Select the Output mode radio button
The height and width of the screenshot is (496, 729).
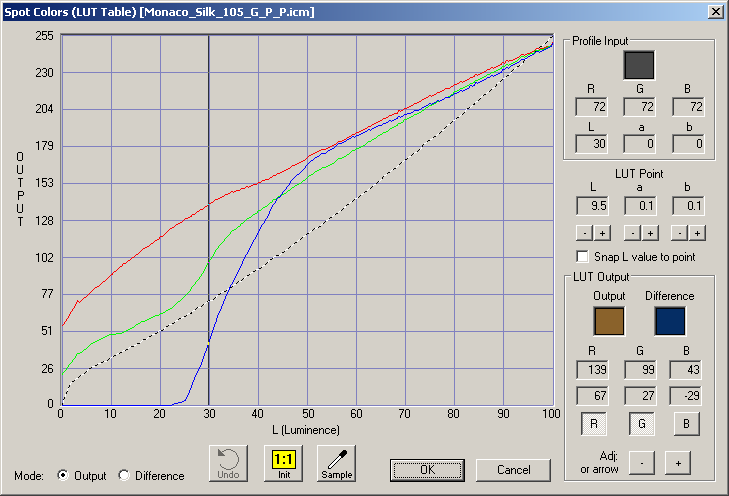(x=62, y=475)
